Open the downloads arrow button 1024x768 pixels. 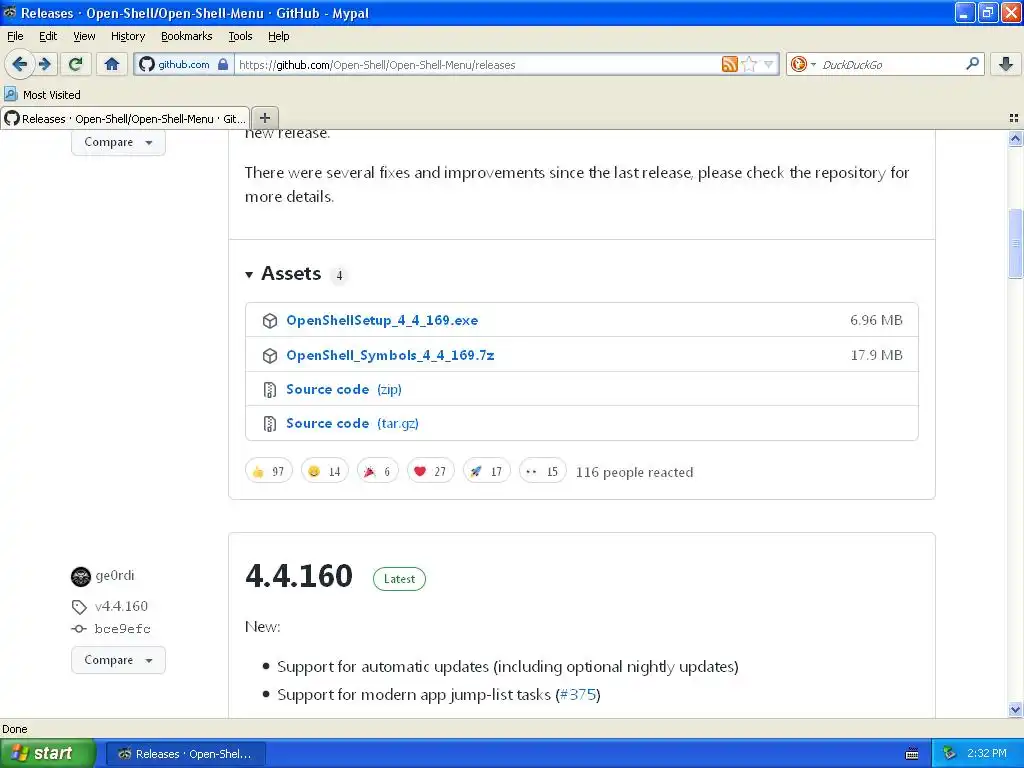[x=1006, y=64]
